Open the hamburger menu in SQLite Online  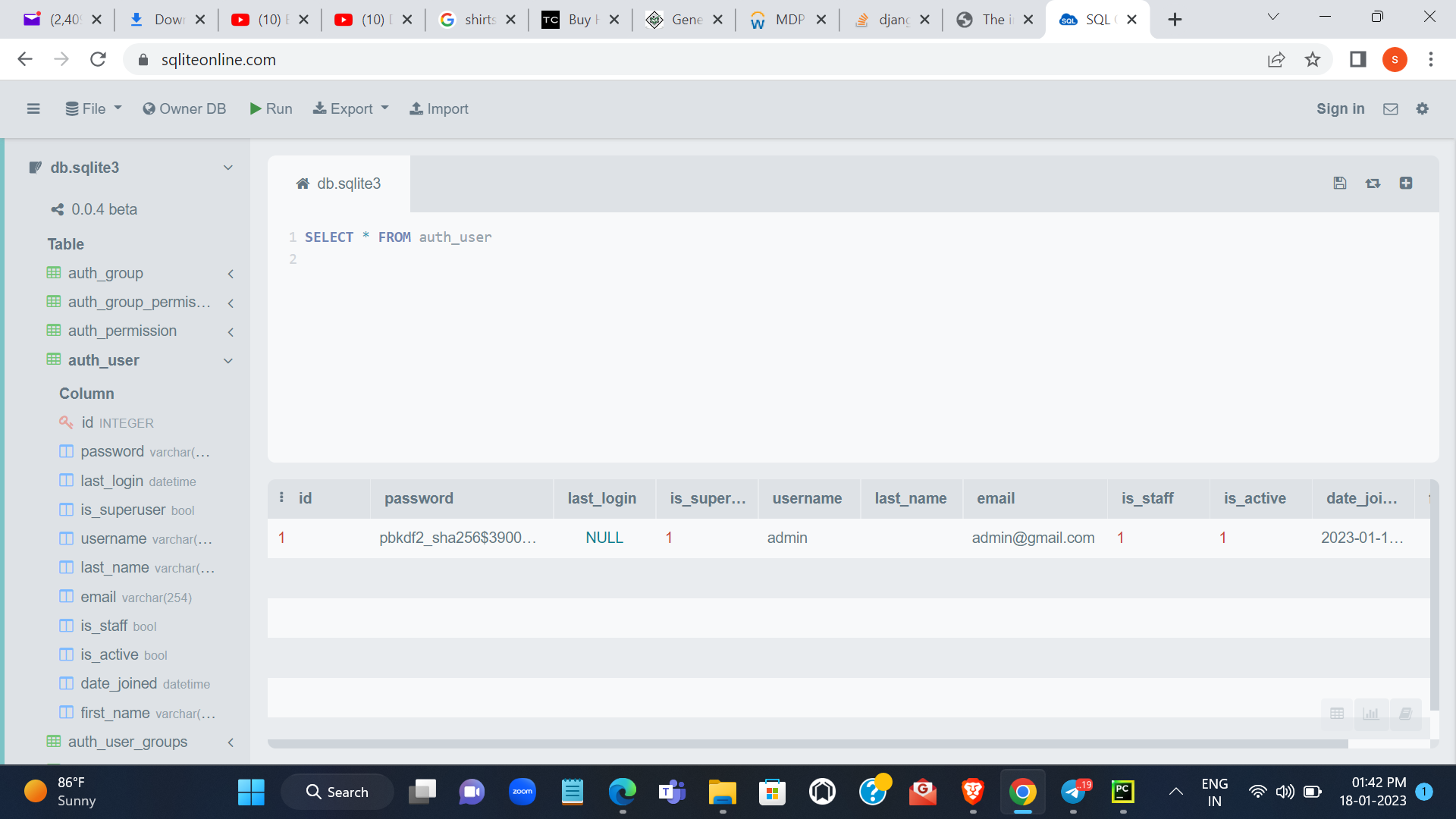[33, 108]
